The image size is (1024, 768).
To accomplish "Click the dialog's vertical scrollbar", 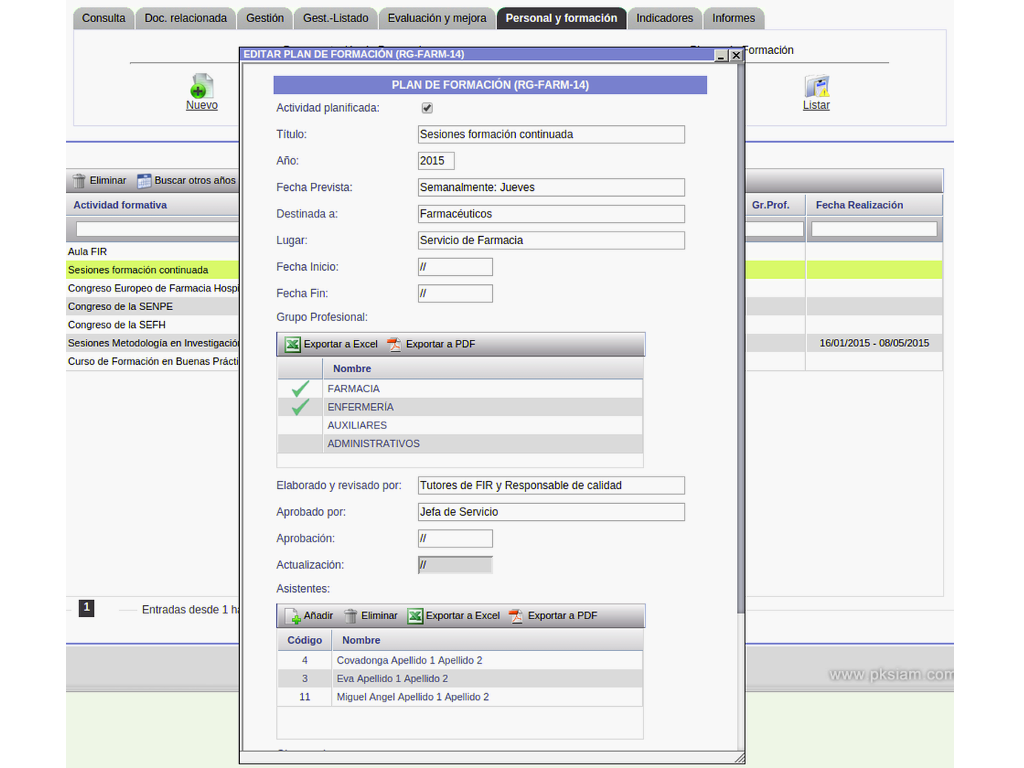I will pos(741,337).
